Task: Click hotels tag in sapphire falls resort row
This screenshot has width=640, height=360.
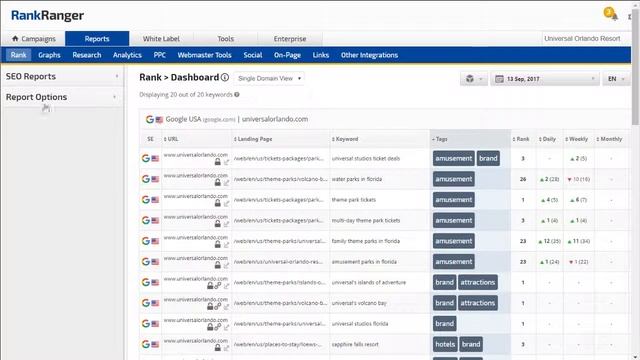Action: 445,344
